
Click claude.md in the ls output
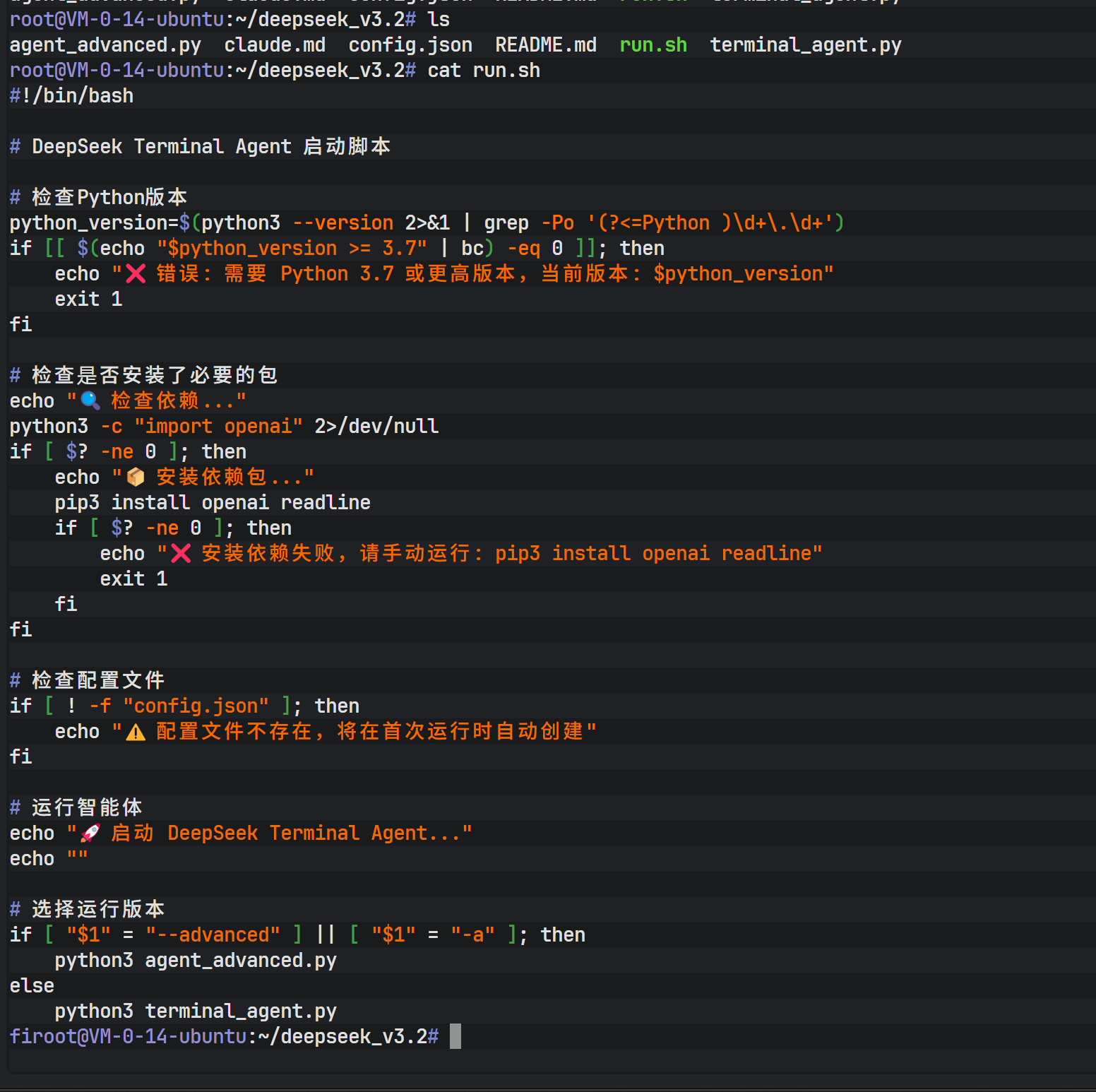[x=275, y=45]
